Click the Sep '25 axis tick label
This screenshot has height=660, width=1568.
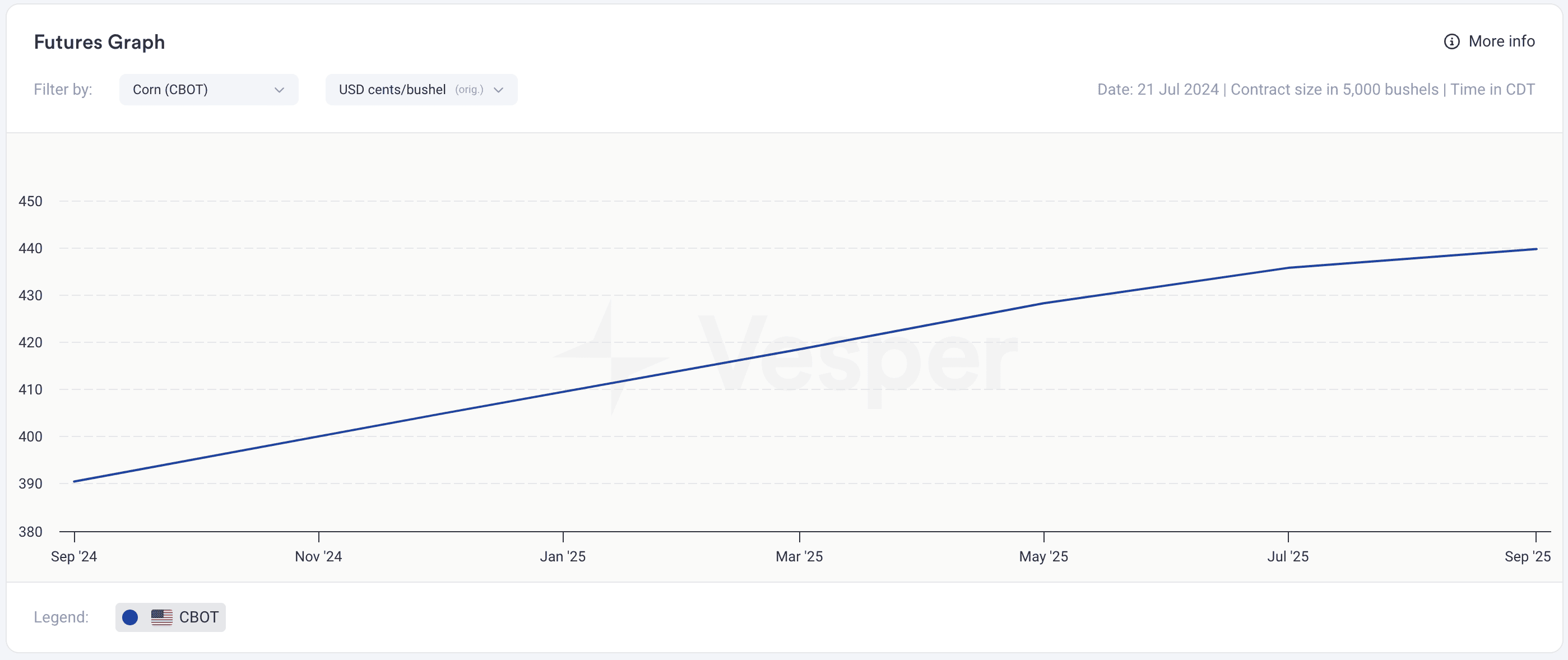tap(1528, 556)
